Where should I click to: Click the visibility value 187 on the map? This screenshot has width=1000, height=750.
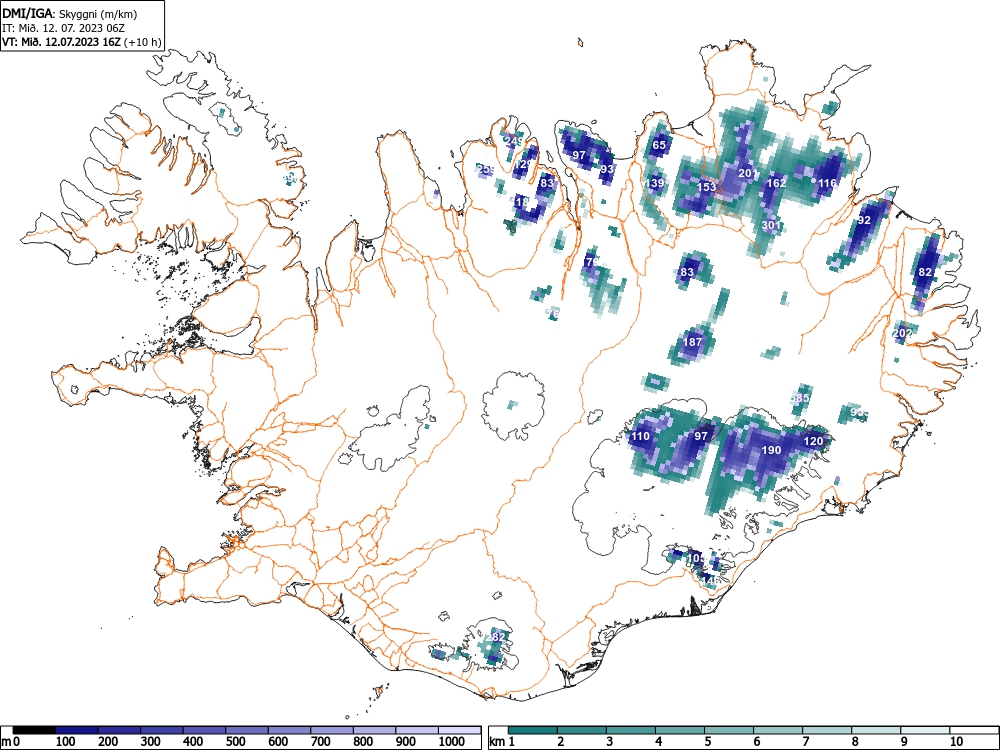[x=693, y=342]
